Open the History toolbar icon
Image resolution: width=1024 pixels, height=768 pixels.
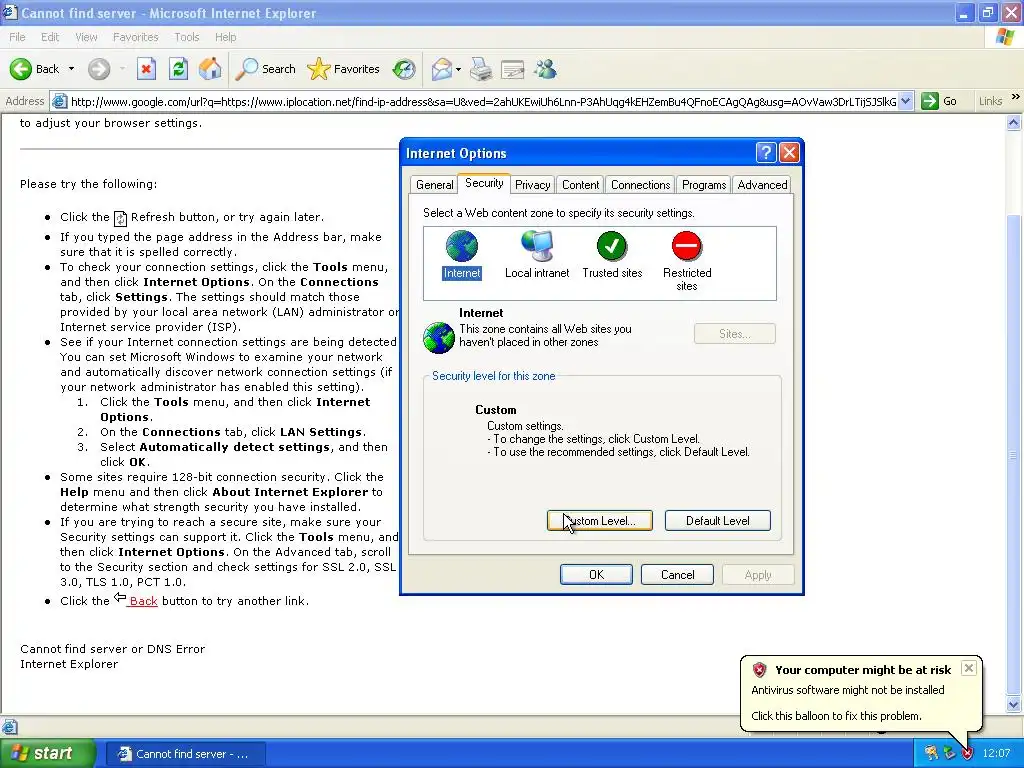(404, 69)
